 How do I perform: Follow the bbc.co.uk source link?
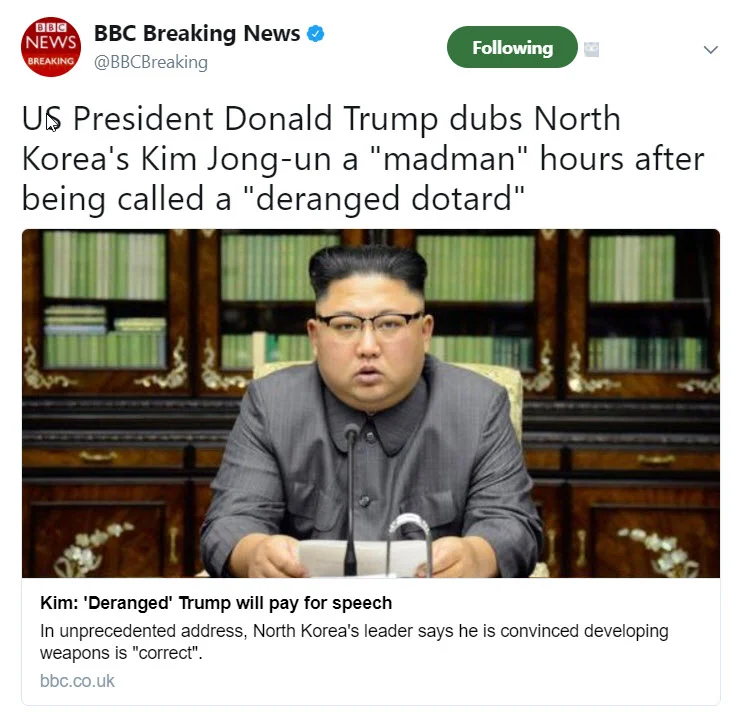(77, 681)
